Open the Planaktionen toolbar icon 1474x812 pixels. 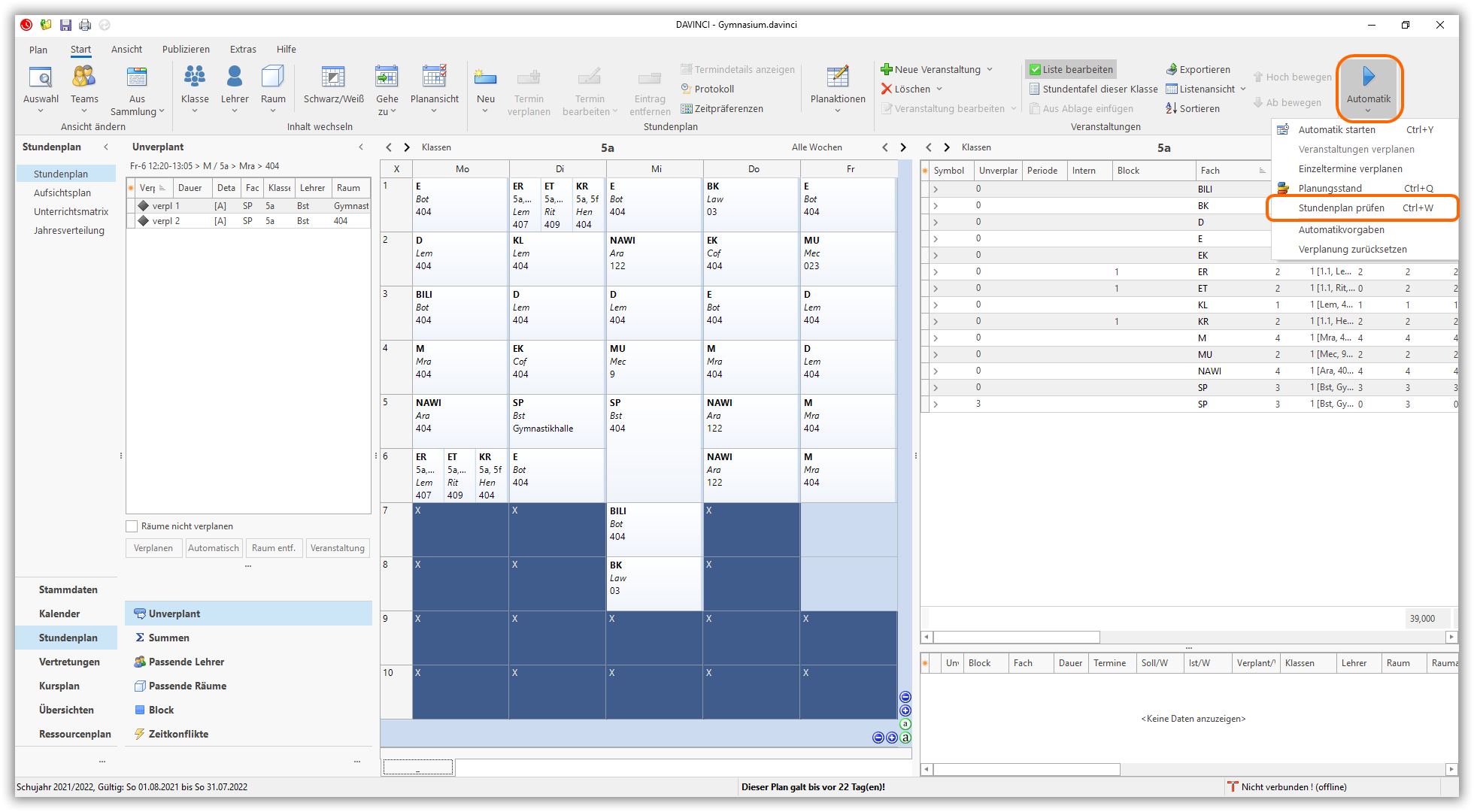point(837,77)
